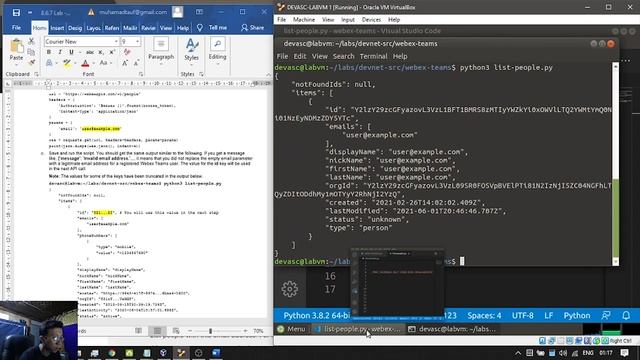Click the Word zoom slider handle
640x360 pixels.
click(x=210, y=331)
